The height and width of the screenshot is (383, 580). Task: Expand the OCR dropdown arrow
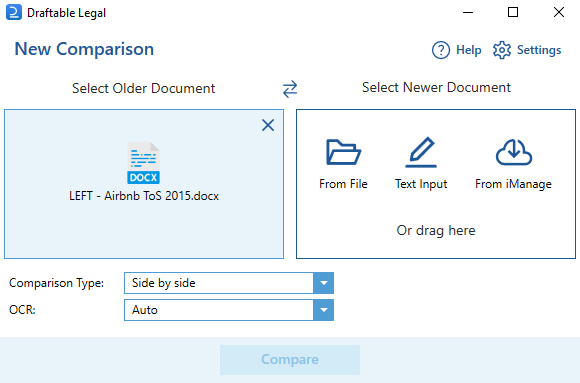coord(324,310)
